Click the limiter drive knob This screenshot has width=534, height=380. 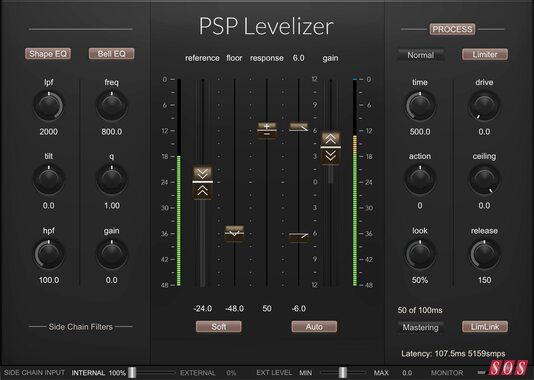(484, 106)
